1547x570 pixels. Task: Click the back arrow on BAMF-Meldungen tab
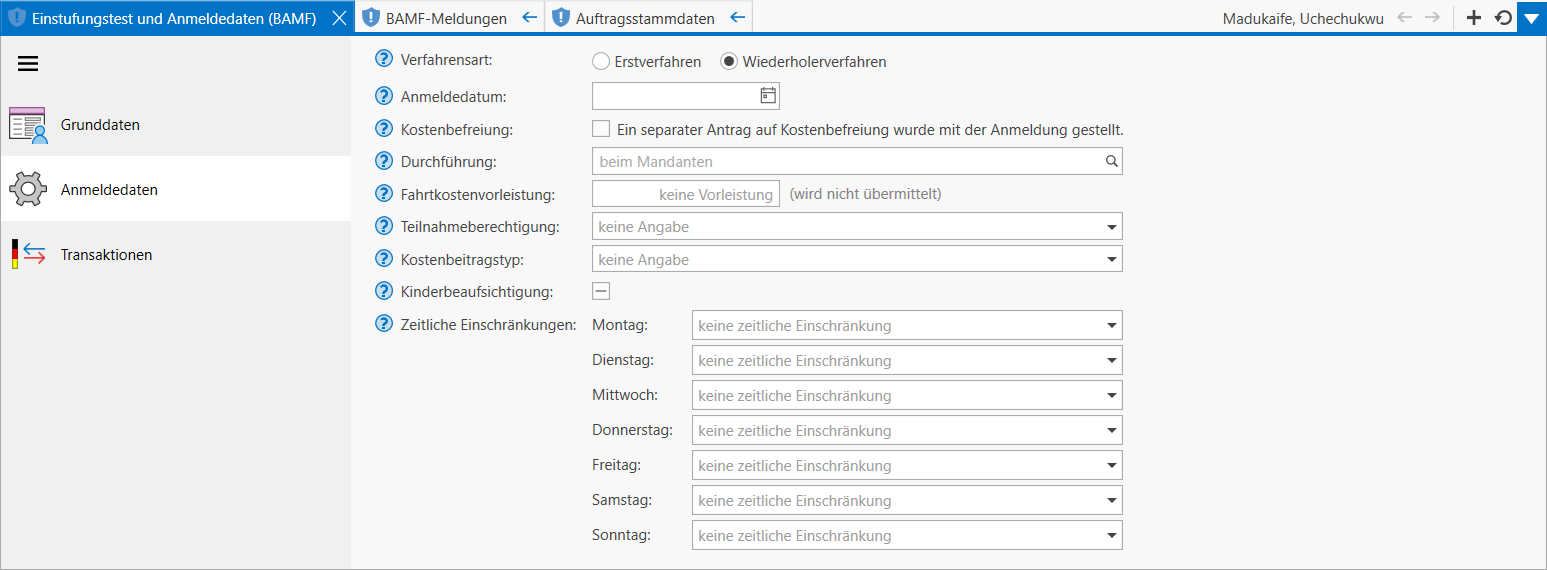coord(530,17)
